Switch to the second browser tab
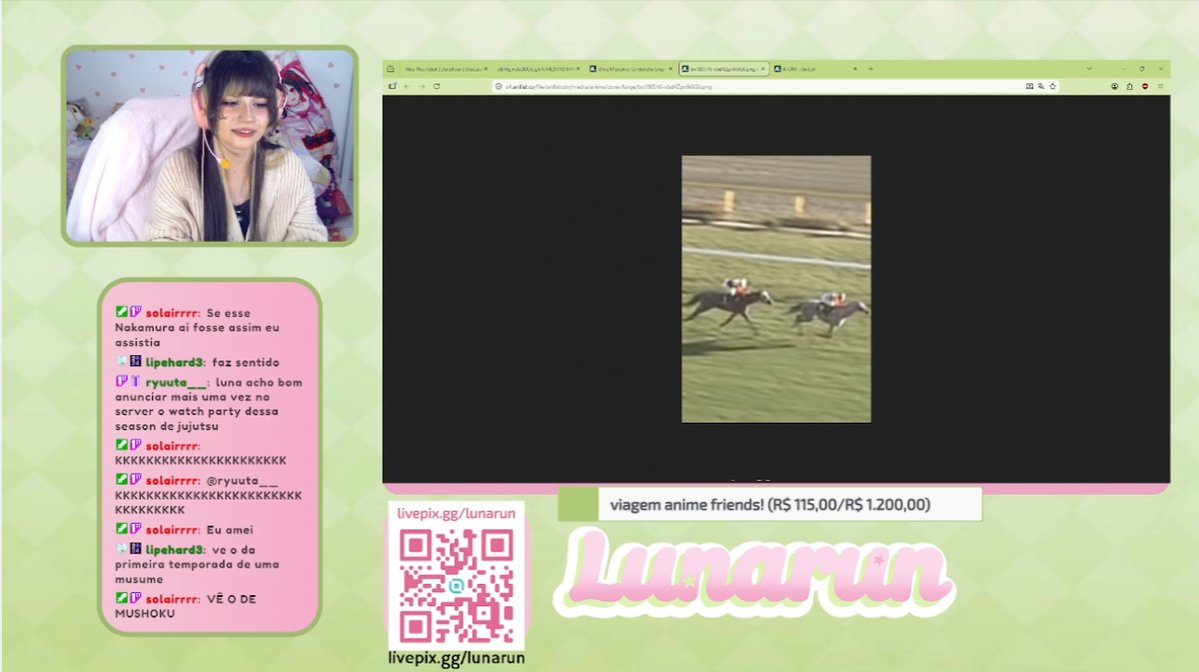This screenshot has height=672, width=1199. (x=538, y=69)
